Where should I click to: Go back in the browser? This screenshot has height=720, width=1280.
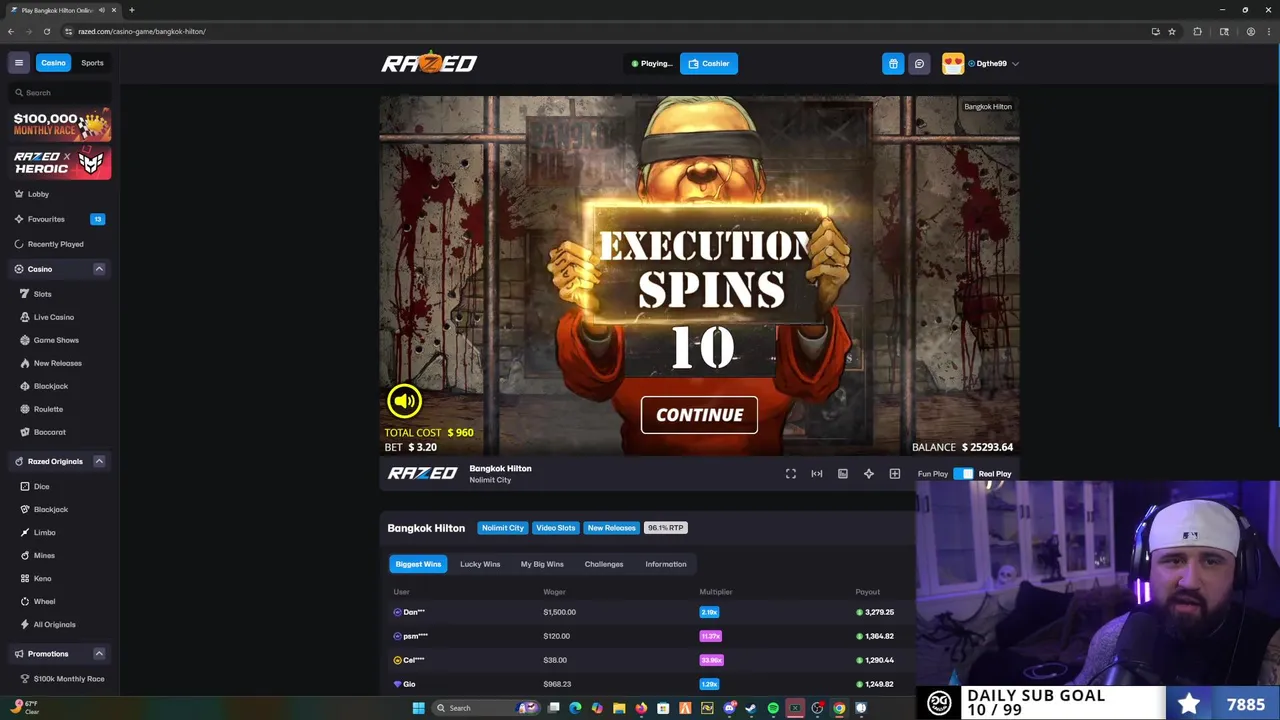tap(11, 31)
